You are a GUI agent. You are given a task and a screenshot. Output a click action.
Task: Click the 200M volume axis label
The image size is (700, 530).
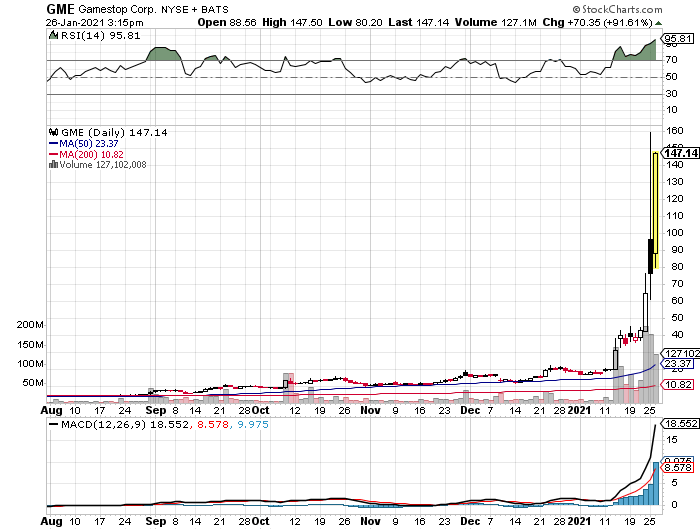30,325
